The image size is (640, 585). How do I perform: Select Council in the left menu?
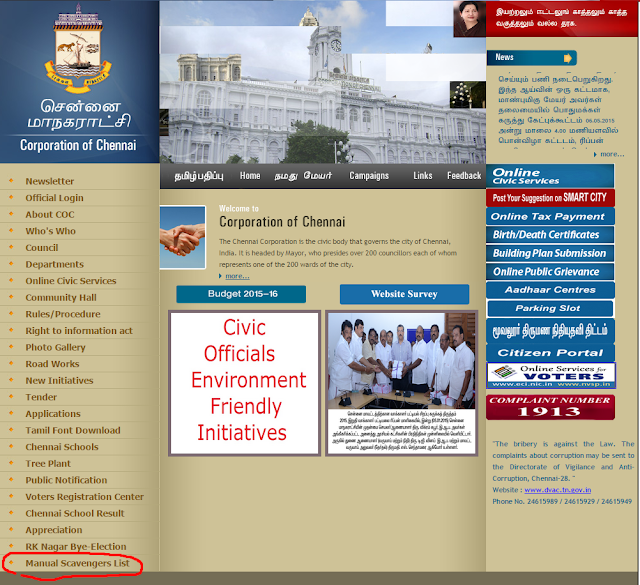coord(42,248)
